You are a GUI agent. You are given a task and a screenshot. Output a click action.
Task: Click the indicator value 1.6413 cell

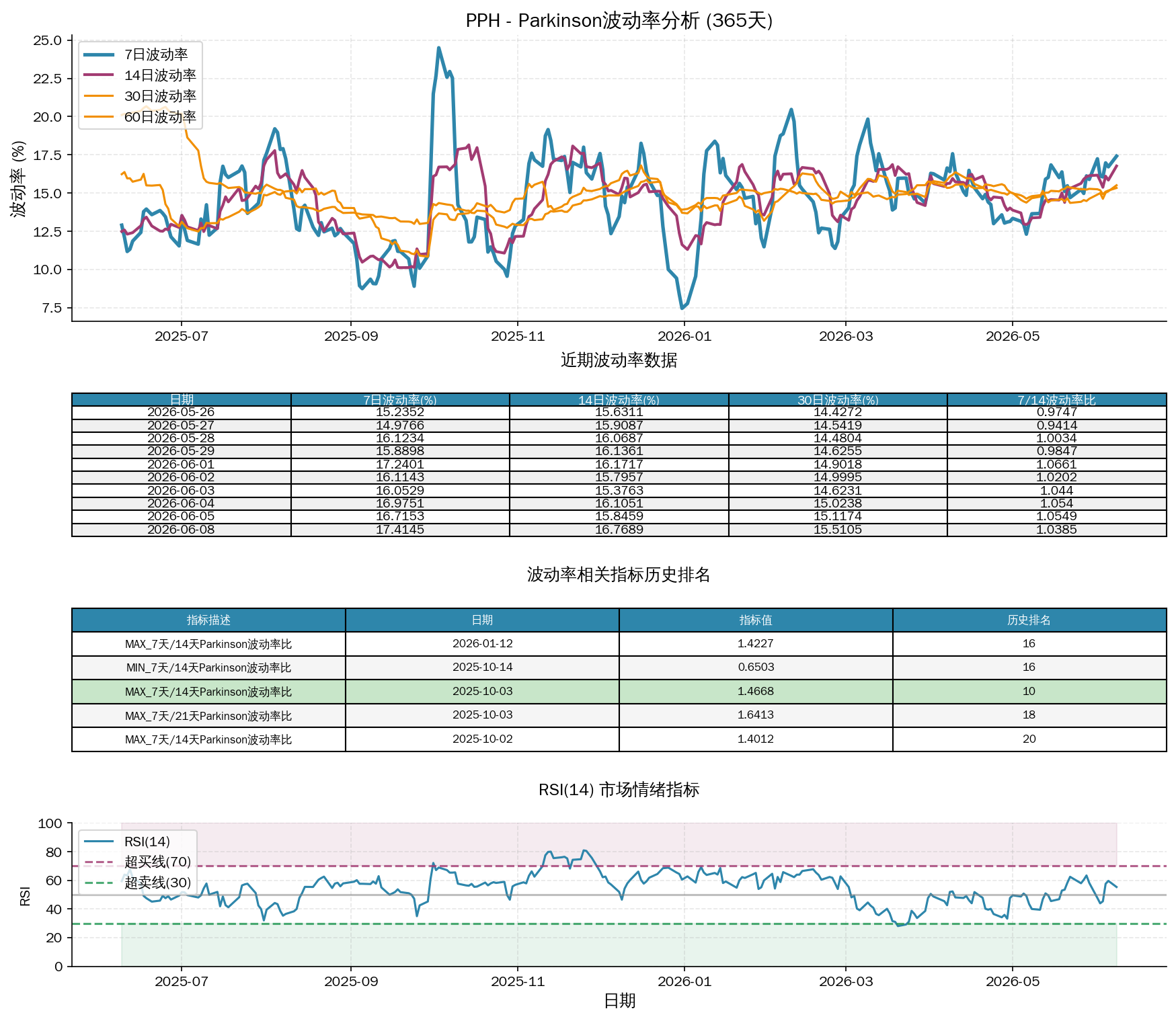coord(756,715)
